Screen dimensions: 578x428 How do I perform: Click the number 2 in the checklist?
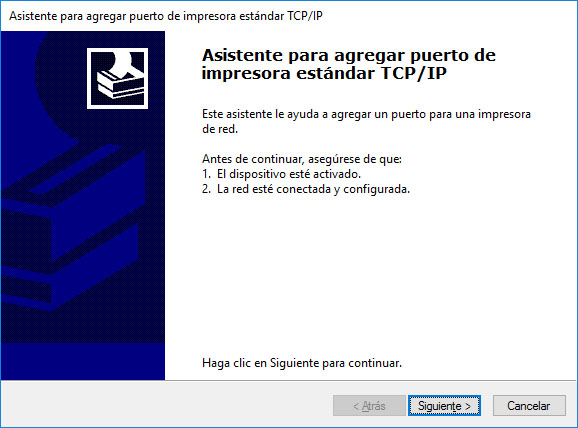(x=206, y=189)
